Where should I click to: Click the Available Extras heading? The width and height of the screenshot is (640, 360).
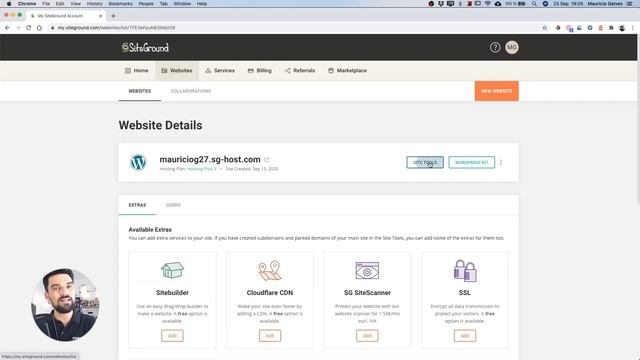pos(150,230)
